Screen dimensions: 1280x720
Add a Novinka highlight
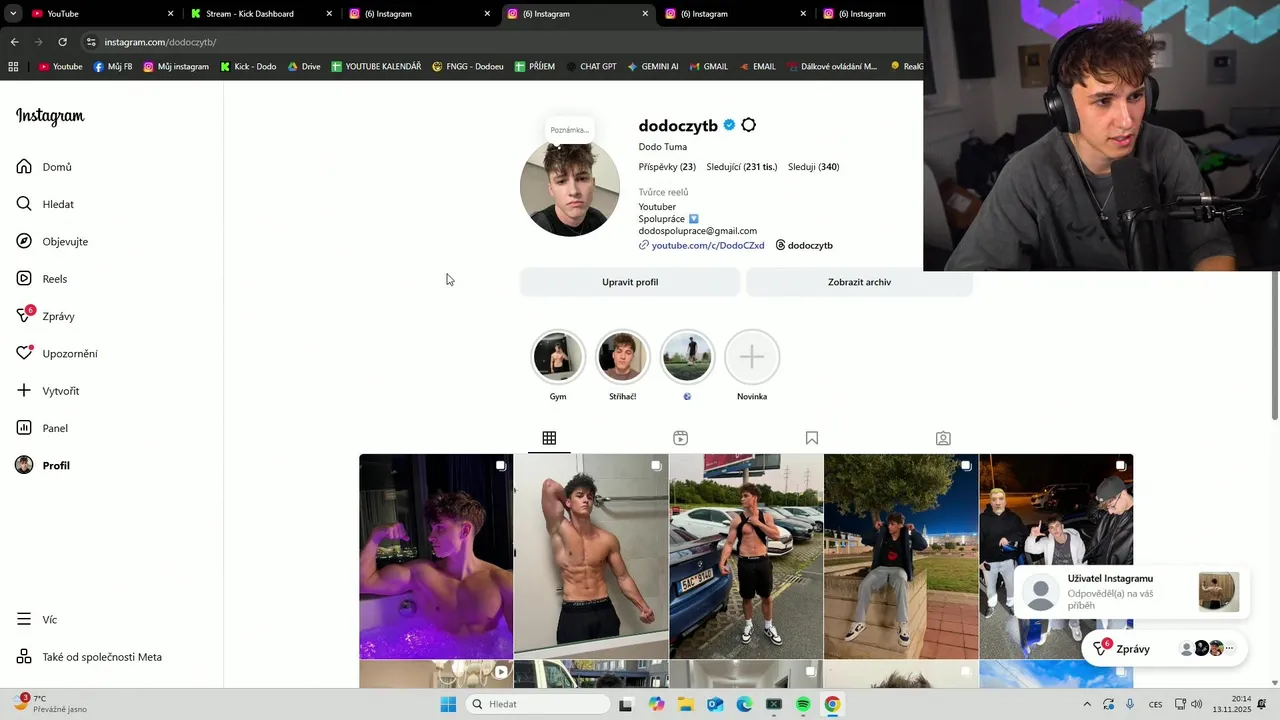pyautogui.click(x=752, y=357)
